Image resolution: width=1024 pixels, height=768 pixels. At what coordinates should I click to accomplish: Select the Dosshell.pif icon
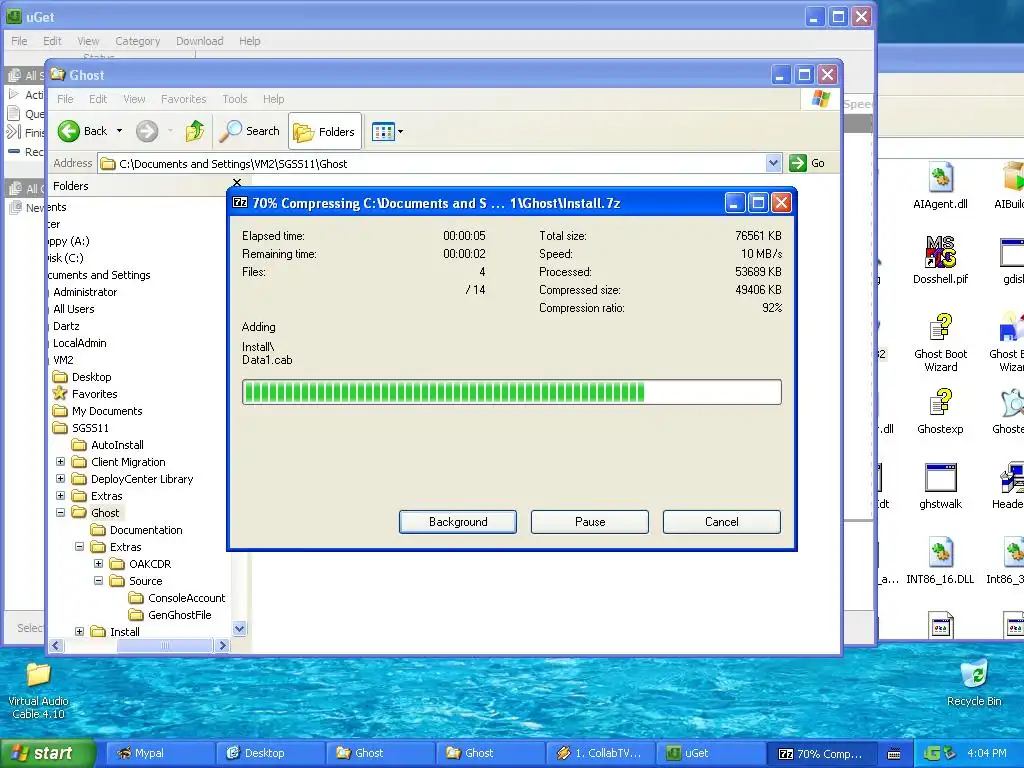[x=940, y=252]
